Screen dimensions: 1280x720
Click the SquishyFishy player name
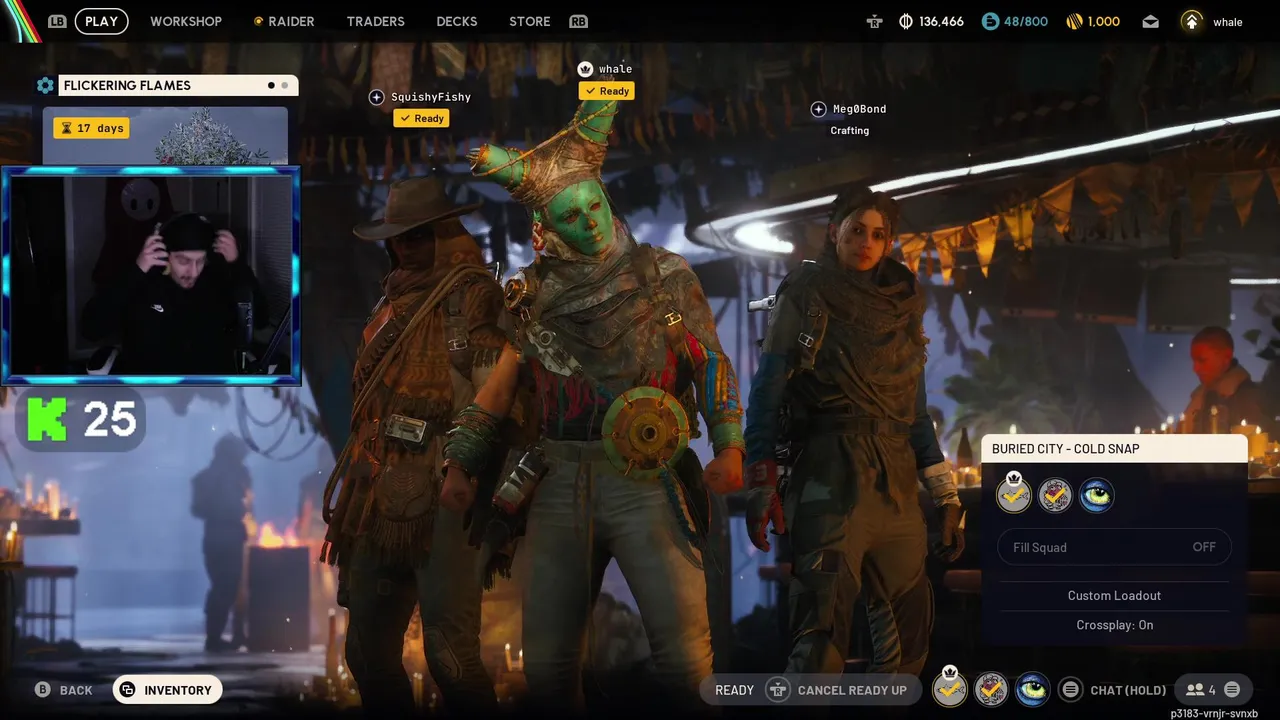click(430, 97)
